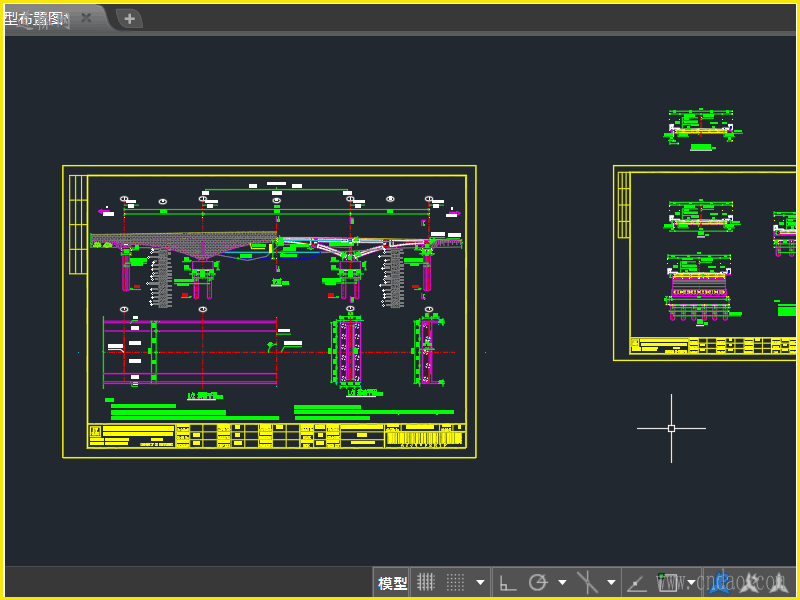Close the current drawing tab
This screenshot has height=600, width=800.
point(87,18)
